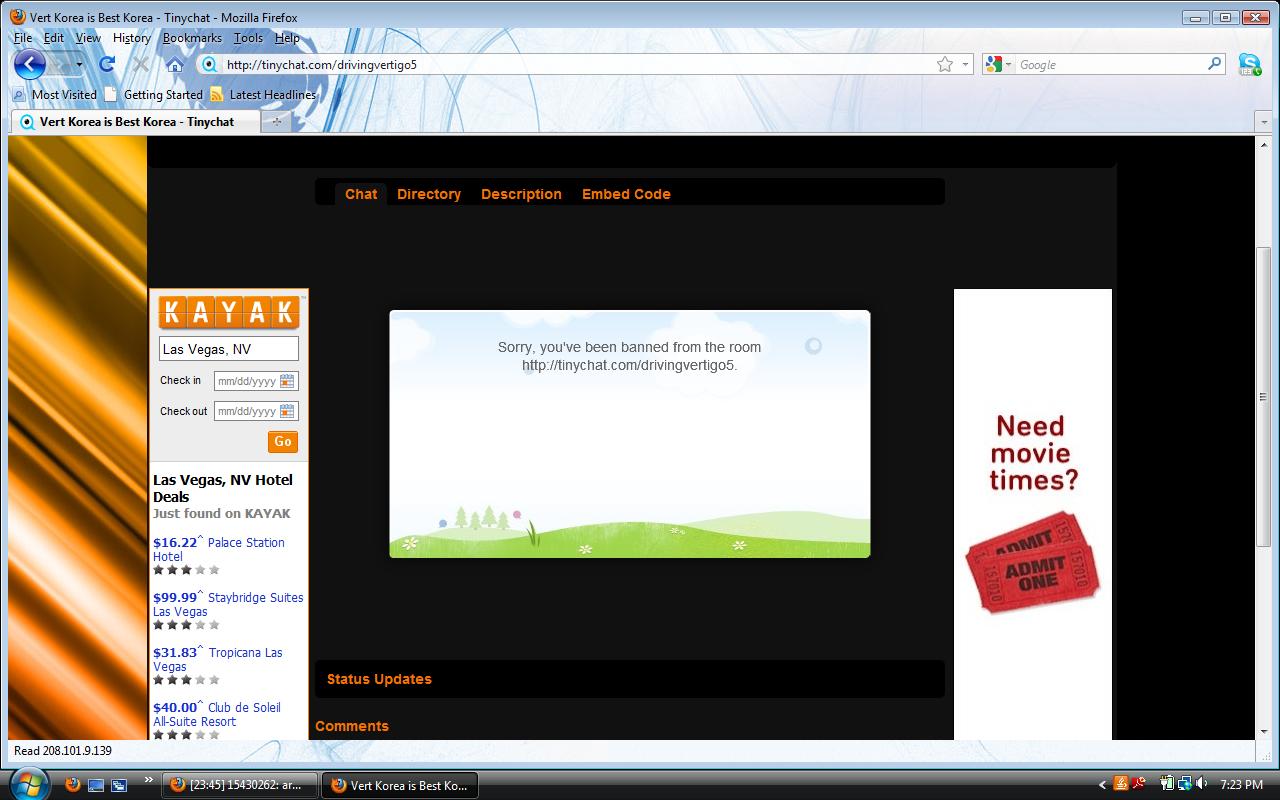Open the check-in date calendar icon
1280x800 pixels.
pos(287,381)
